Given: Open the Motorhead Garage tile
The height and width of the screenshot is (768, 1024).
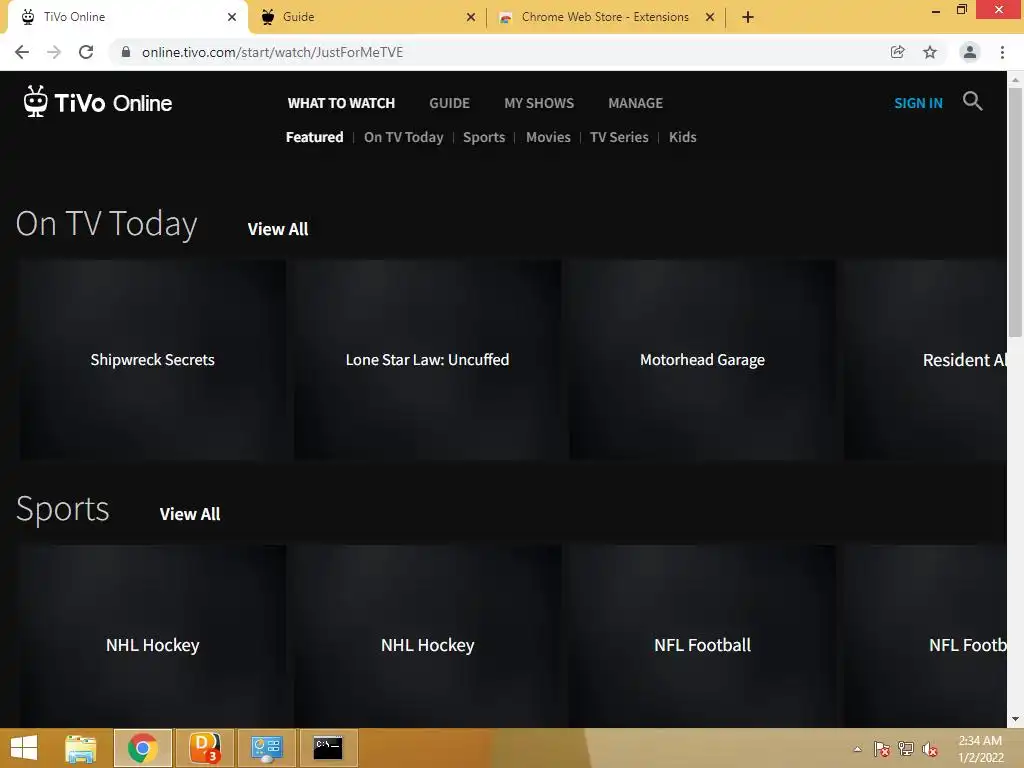Looking at the screenshot, I should coord(702,360).
